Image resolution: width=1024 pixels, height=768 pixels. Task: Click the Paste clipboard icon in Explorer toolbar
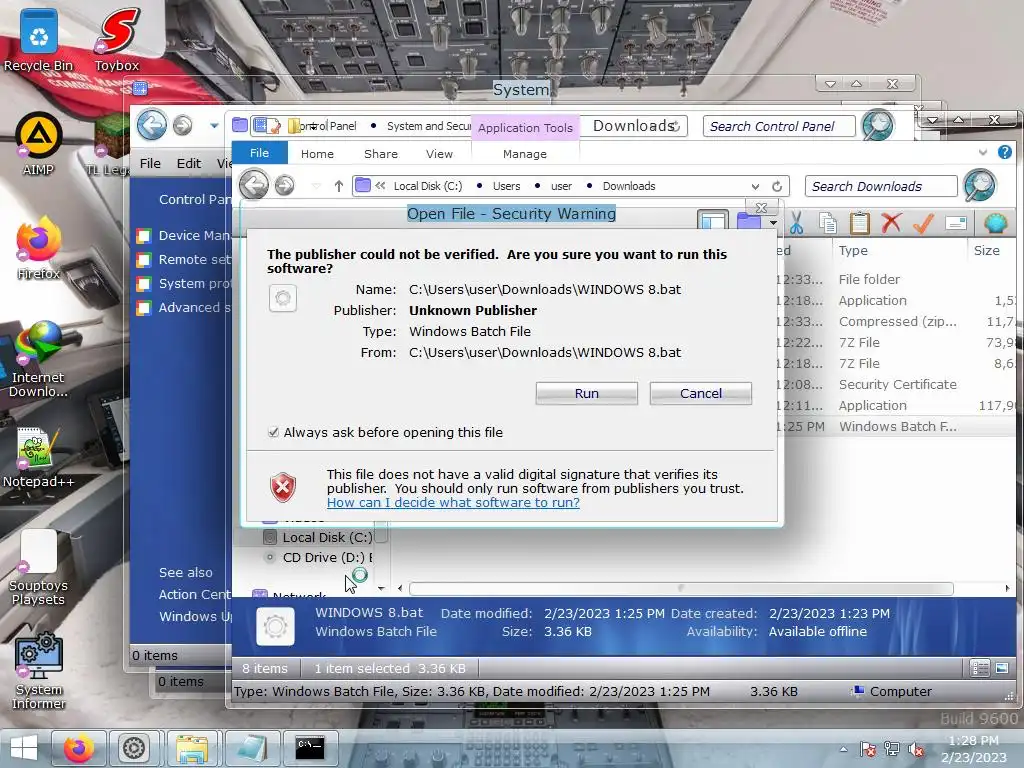point(859,223)
